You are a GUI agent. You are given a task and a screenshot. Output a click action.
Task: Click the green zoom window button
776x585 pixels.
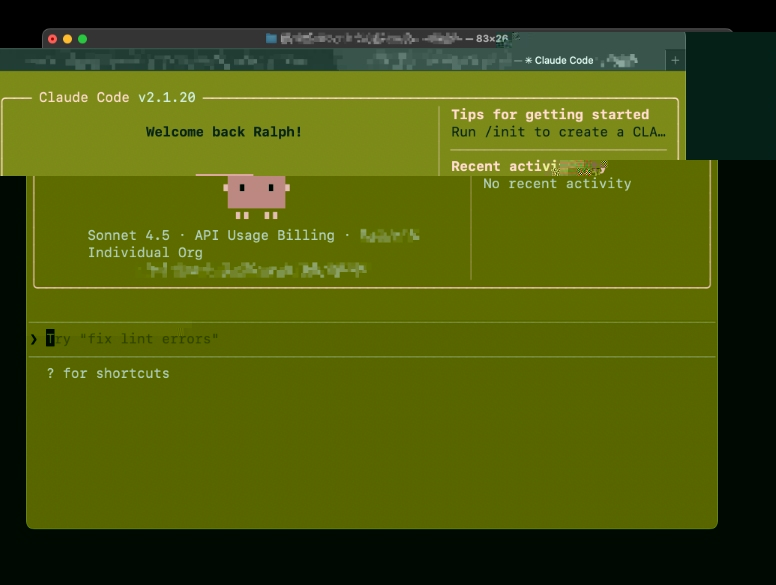(x=82, y=39)
